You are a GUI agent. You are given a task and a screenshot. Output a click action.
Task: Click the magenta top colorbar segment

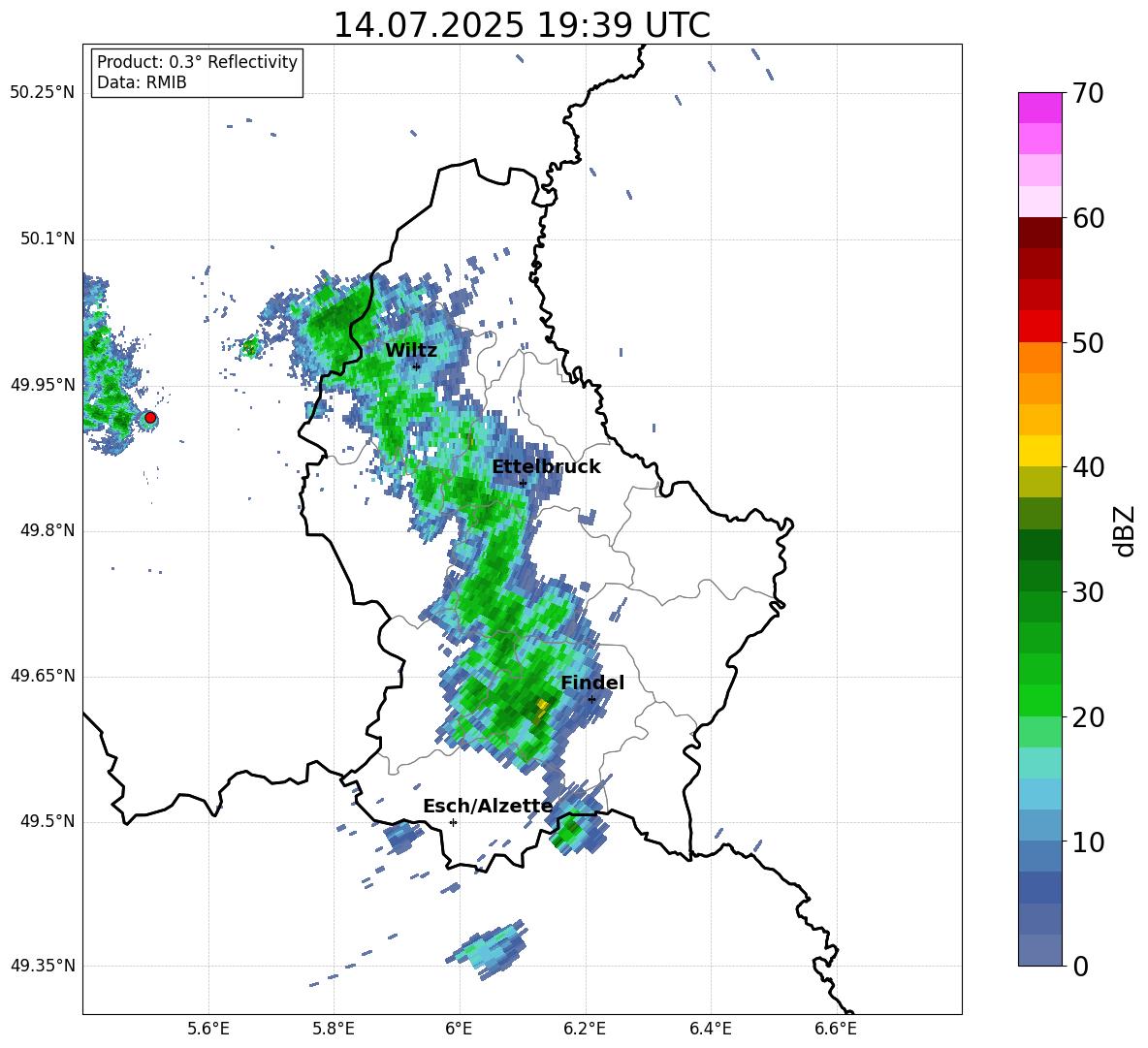(x=1039, y=108)
